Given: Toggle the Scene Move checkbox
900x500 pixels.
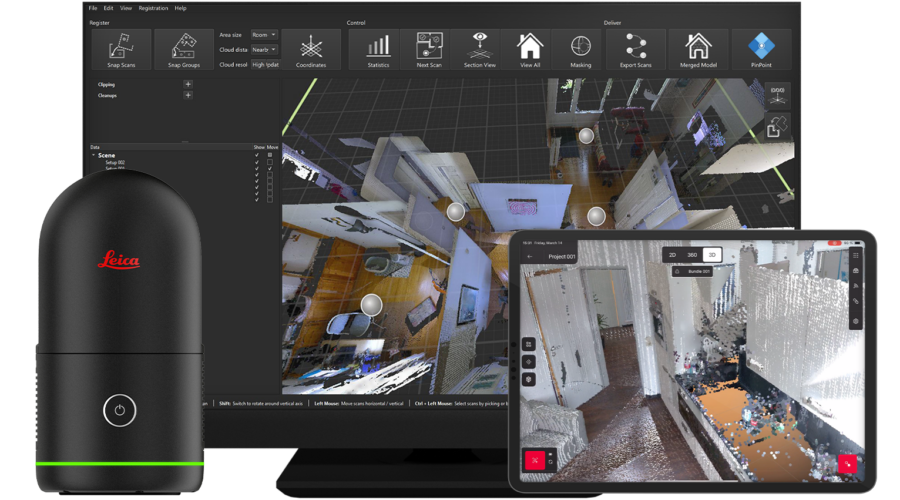Looking at the screenshot, I should point(270,155).
